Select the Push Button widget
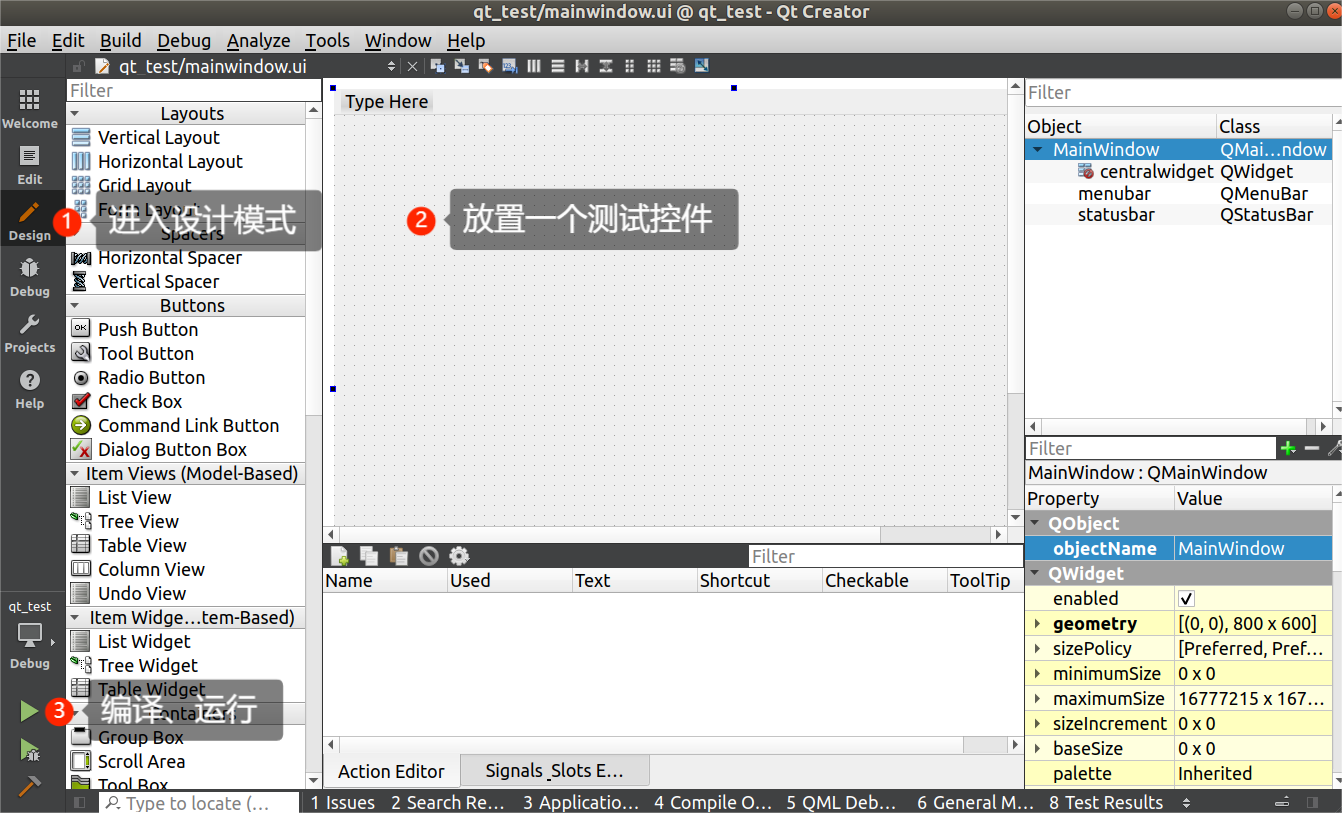1342x813 pixels. tap(148, 330)
